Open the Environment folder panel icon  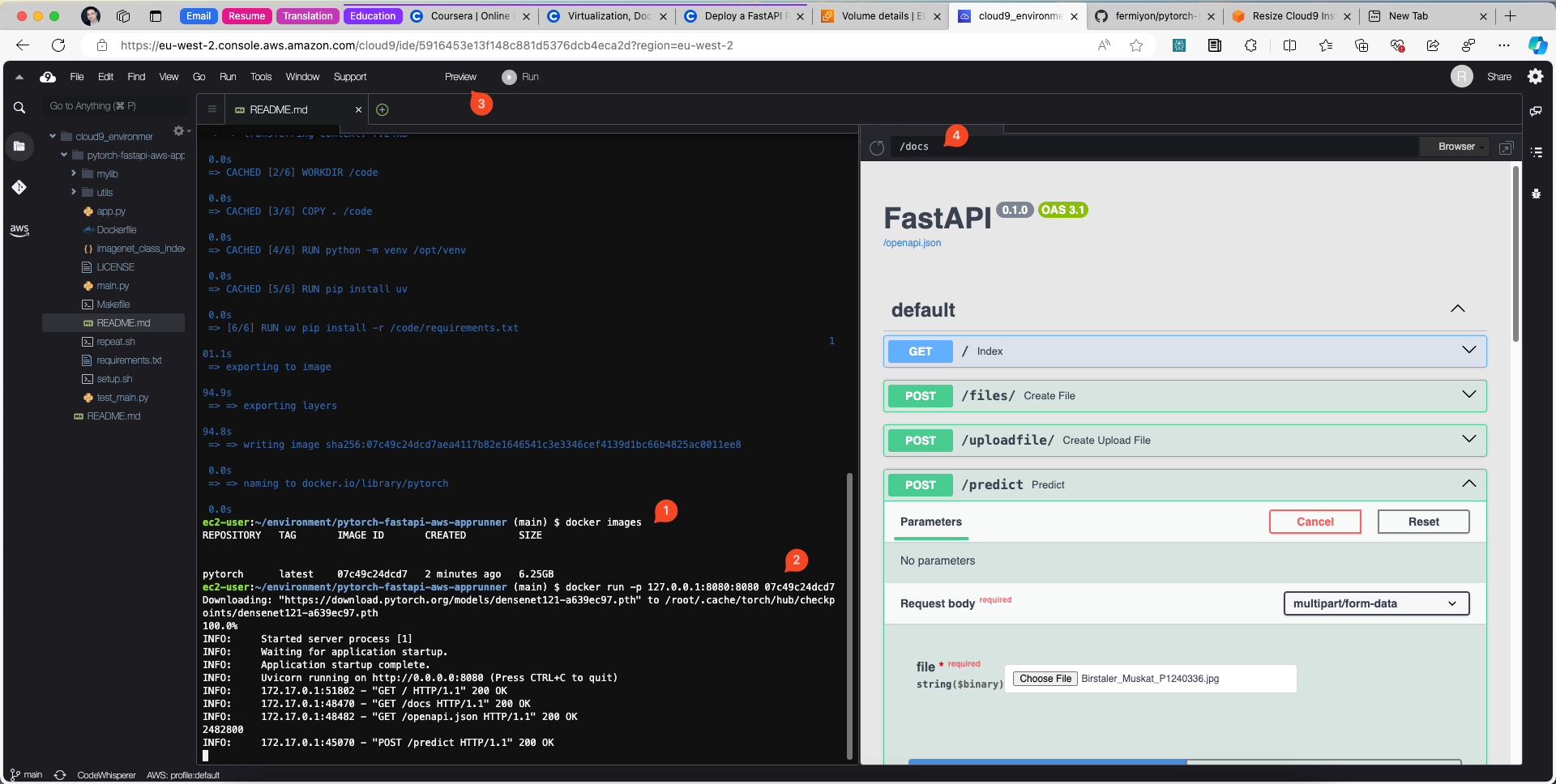tap(19, 147)
